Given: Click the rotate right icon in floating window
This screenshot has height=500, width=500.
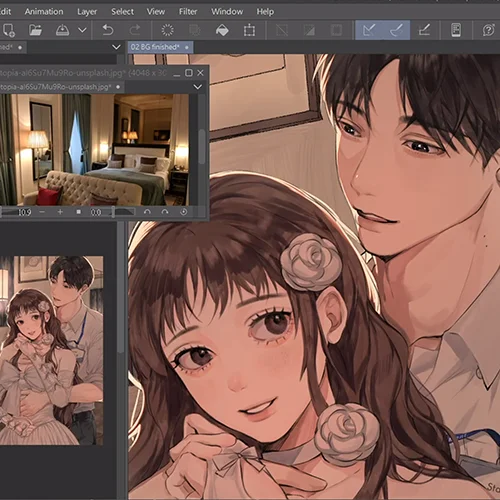Looking at the screenshot, I should pyautogui.click(x=165, y=212).
